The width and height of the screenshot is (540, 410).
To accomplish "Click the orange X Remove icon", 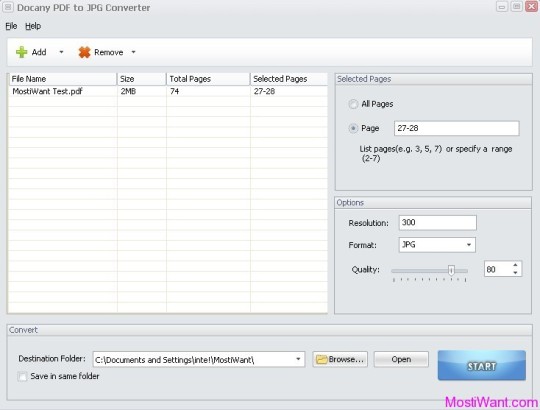I will pyautogui.click(x=84, y=52).
